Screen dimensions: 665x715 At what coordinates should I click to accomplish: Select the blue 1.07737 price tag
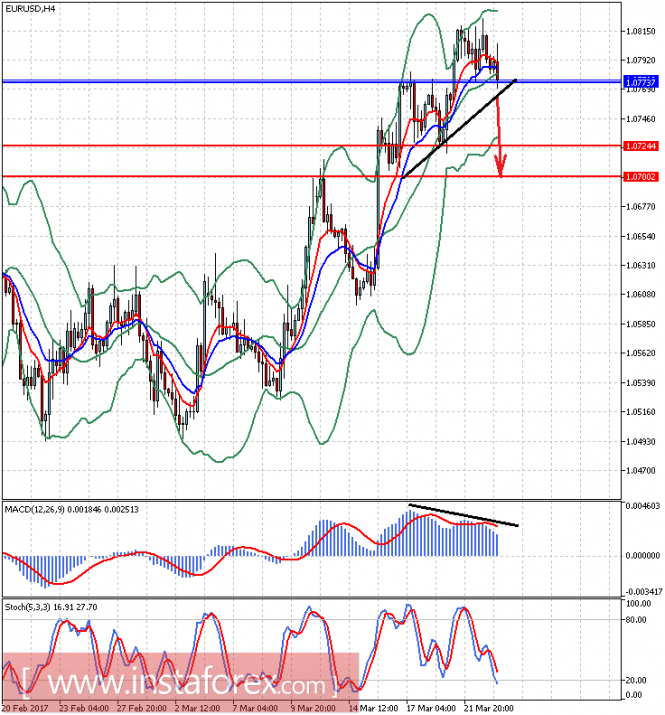(x=639, y=81)
